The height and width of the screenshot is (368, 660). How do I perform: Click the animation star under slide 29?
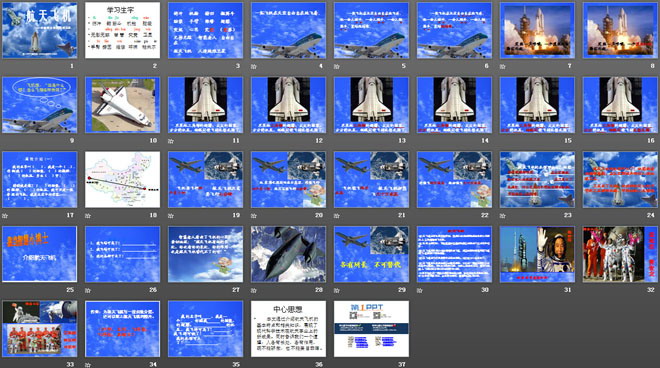[337, 291]
